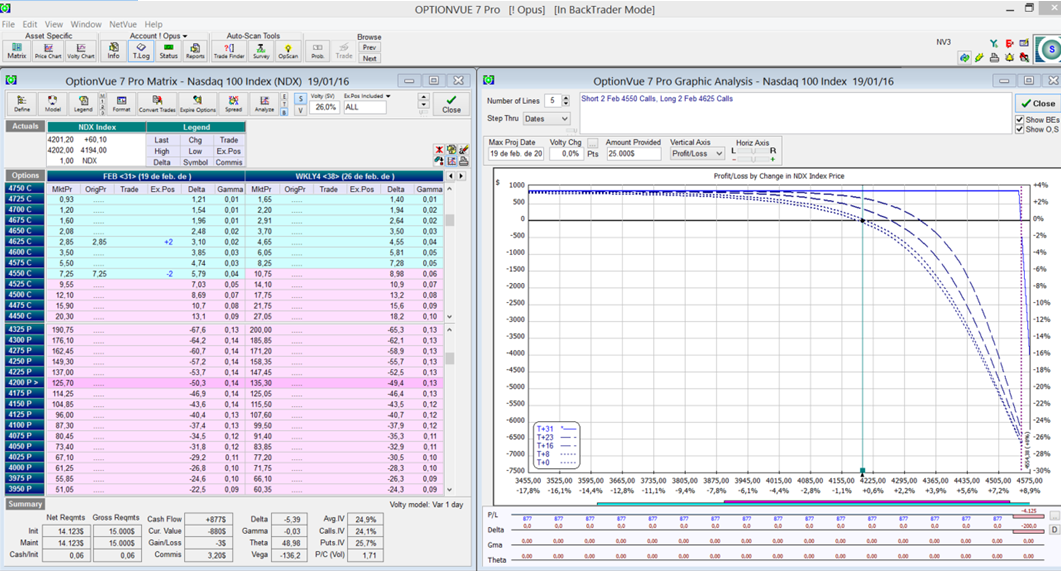Open the Analyze tool in Matrix
The height and width of the screenshot is (571, 1064).
264,104
